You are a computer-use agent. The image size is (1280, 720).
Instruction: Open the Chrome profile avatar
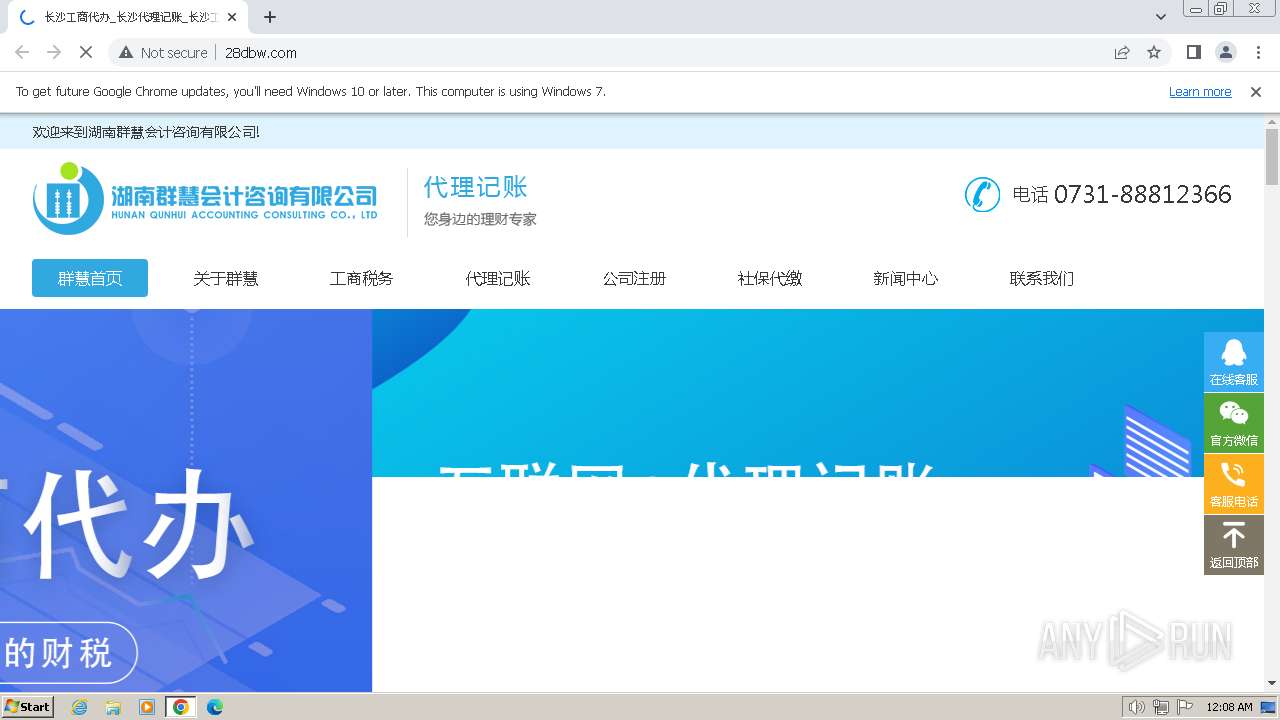[x=1226, y=52]
